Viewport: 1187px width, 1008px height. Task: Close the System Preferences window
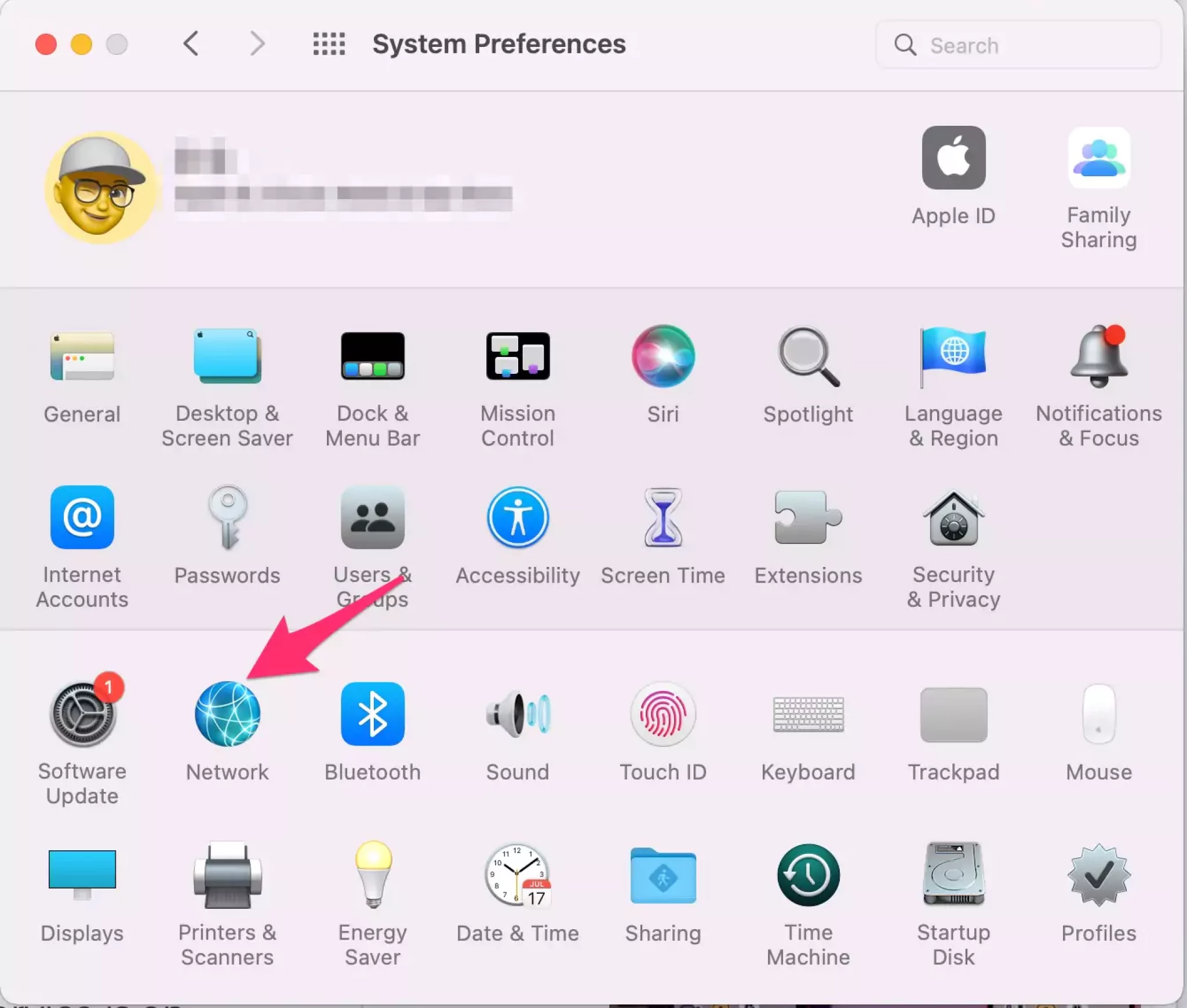[46, 44]
